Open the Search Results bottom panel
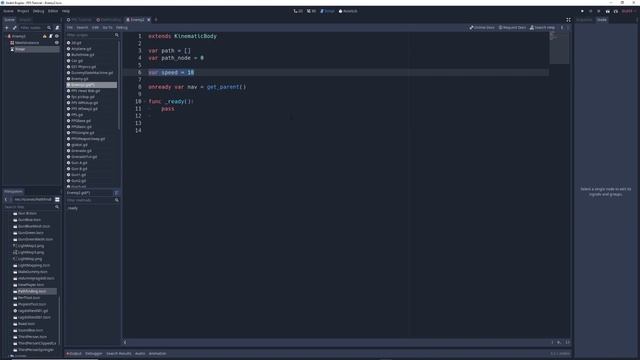The image size is (640, 360). (119, 353)
